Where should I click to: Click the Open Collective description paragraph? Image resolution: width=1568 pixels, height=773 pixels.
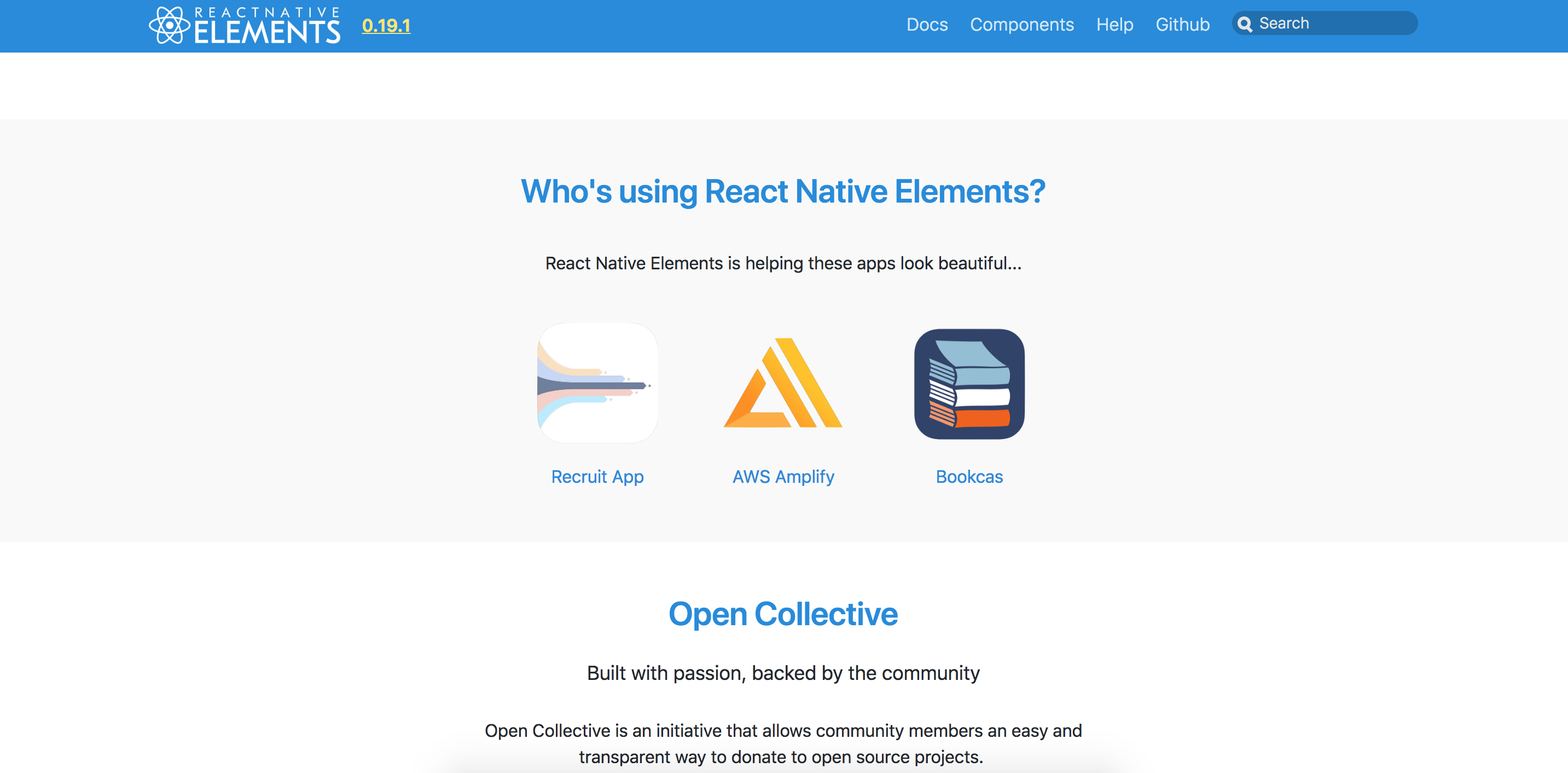pos(783,743)
